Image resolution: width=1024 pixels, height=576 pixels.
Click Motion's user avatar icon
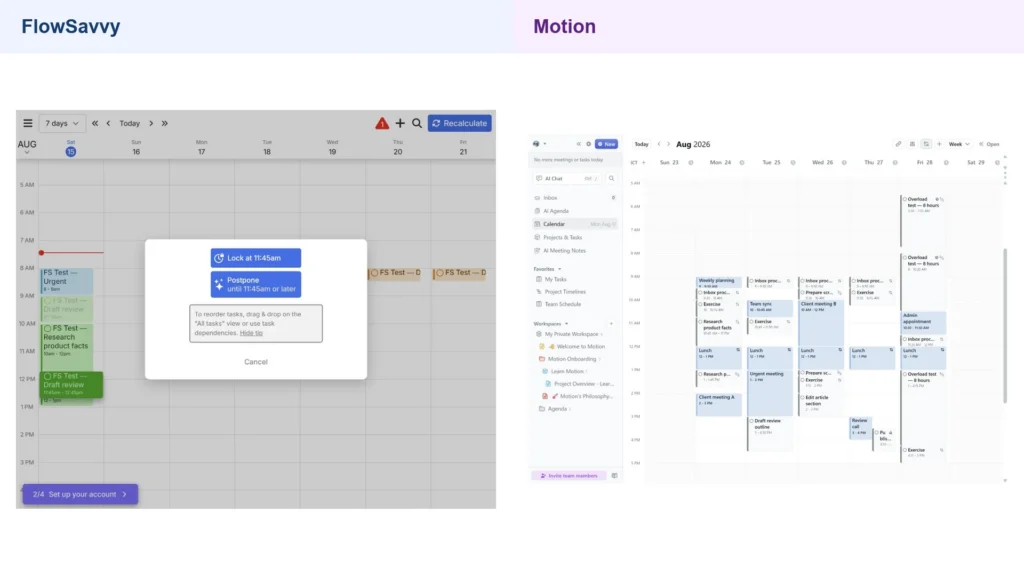coord(536,144)
